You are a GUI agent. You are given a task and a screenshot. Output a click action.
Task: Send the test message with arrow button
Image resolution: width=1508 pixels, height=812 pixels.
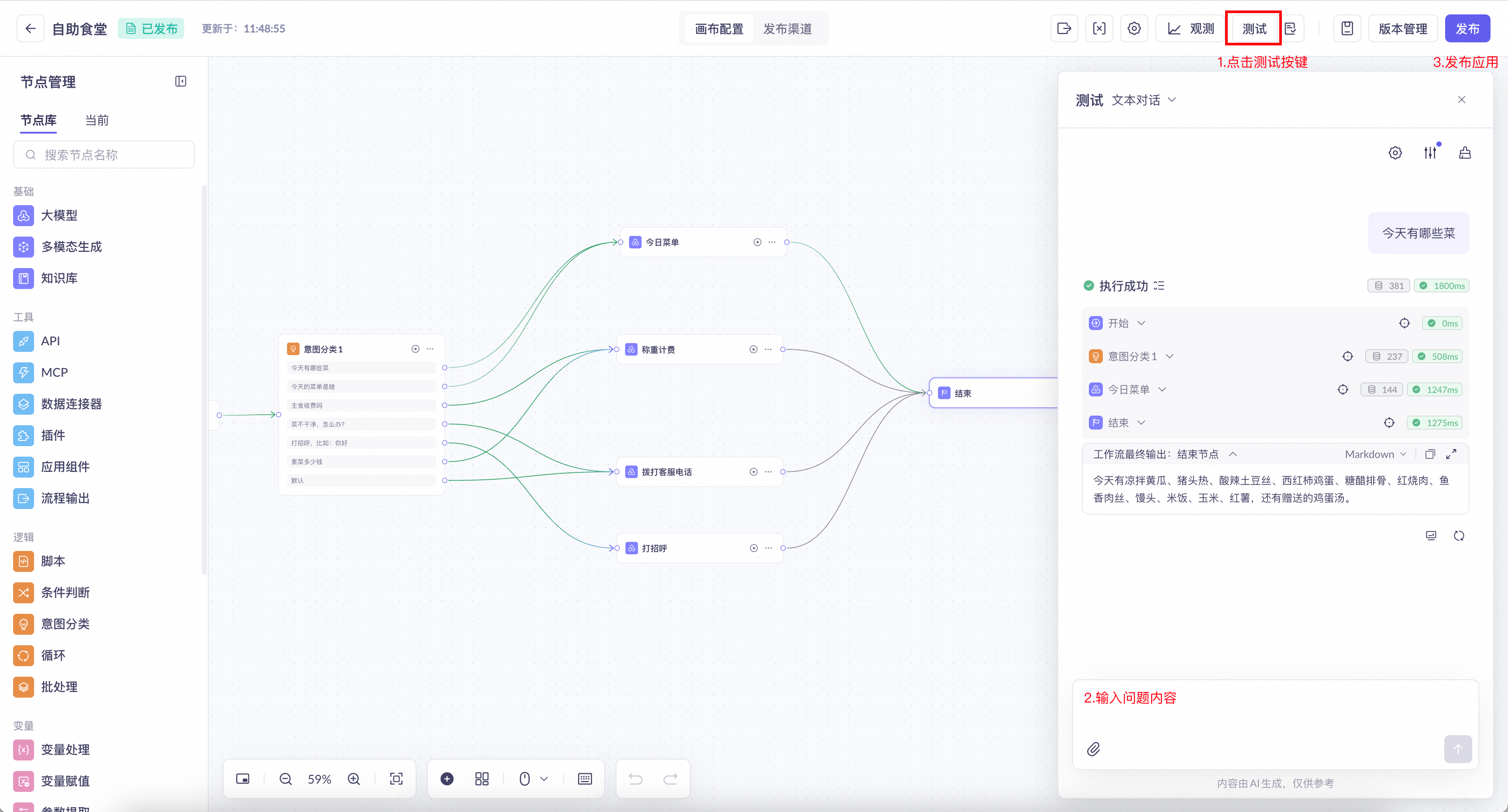pyautogui.click(x=1458, y=749)
